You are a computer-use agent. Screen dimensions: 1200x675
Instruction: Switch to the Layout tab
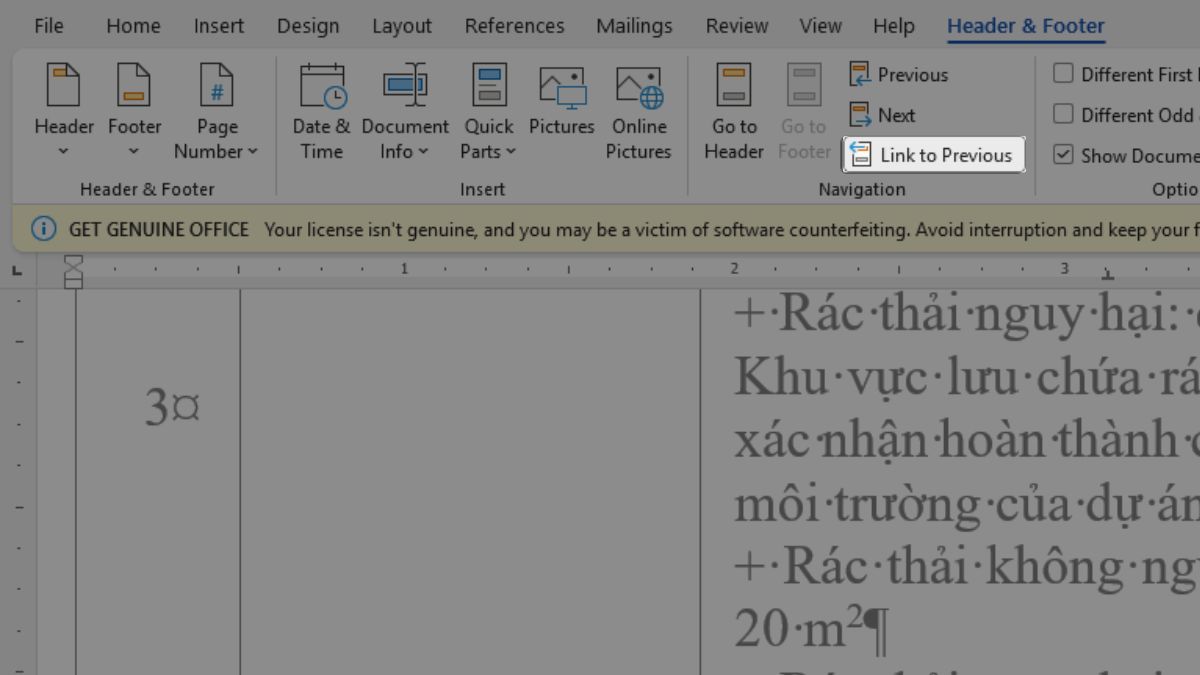click(402, 26)
